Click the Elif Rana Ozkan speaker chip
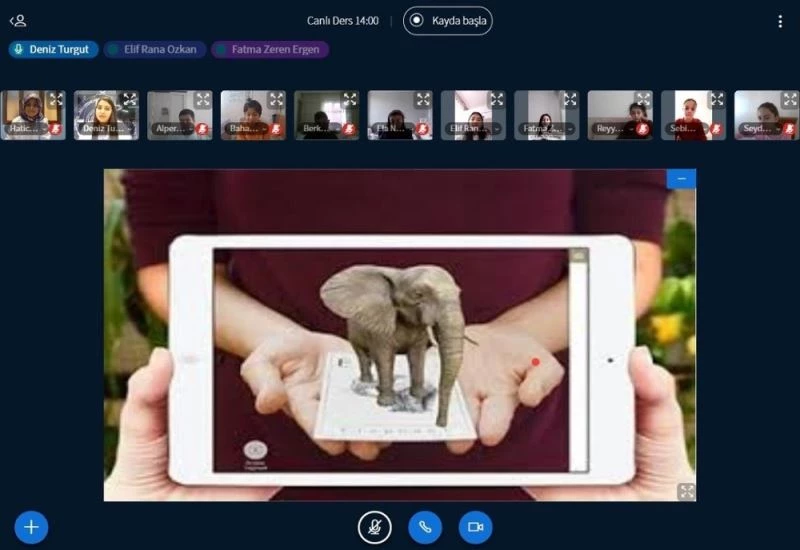The width and height of the screenshot is (800, 550). 155,49
